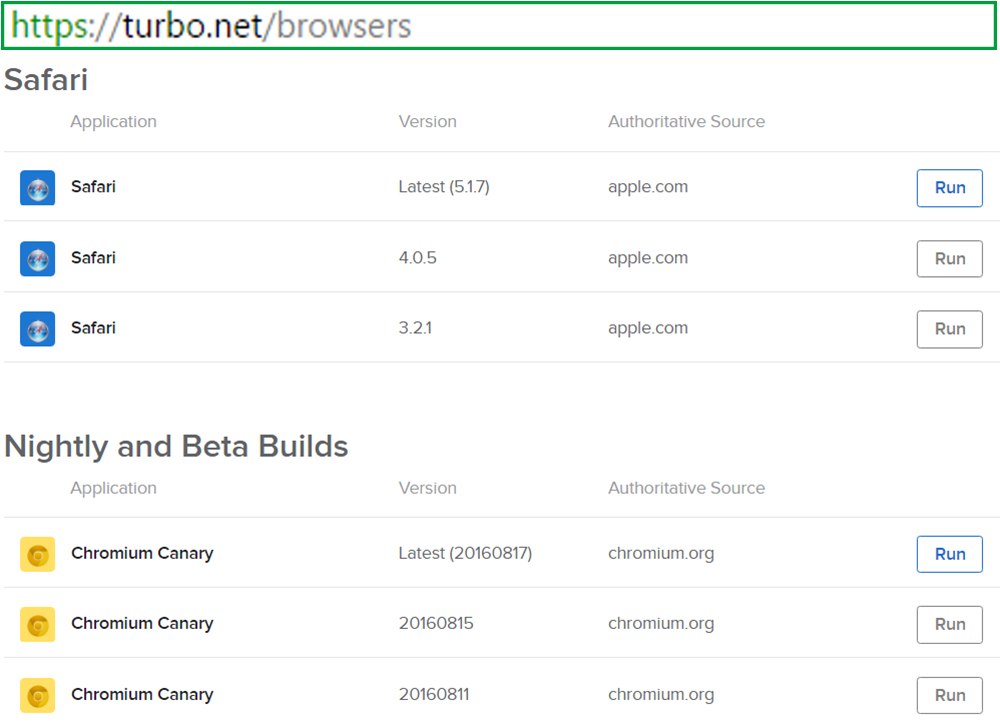Run the latest Safari version
This screenshot has height=728, width=1000.
coord(949,187)
